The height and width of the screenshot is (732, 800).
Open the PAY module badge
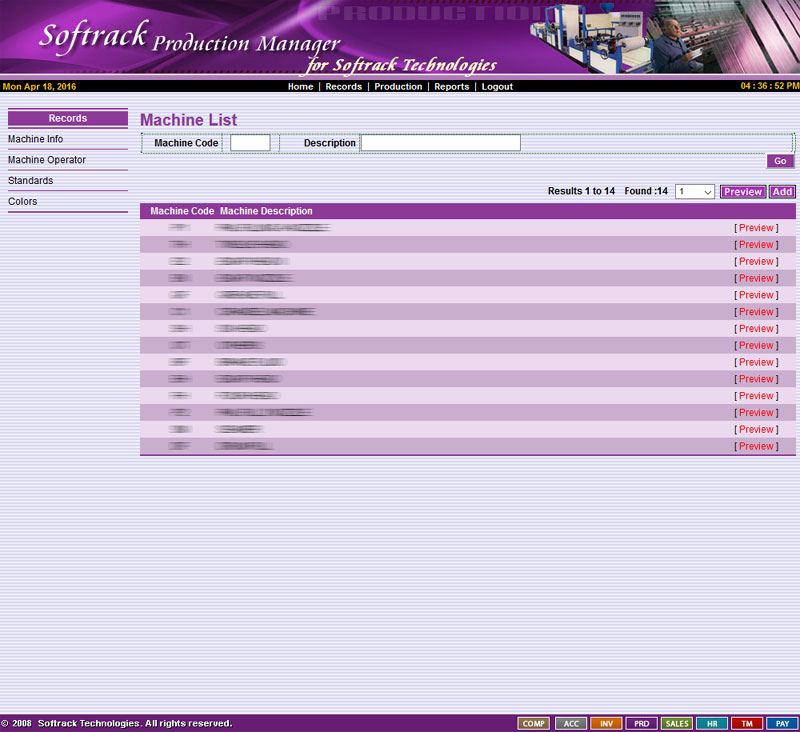tap(783, 723)
